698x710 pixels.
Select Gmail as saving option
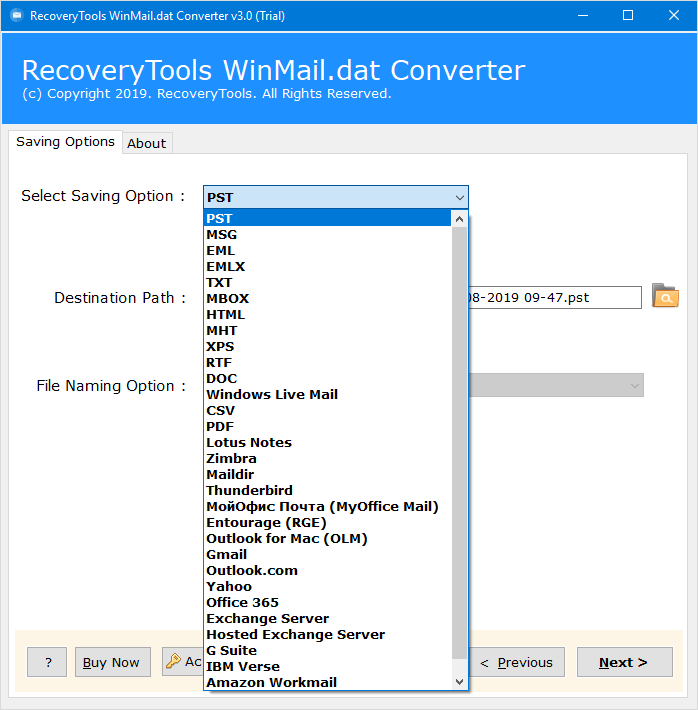coord(327,554)
